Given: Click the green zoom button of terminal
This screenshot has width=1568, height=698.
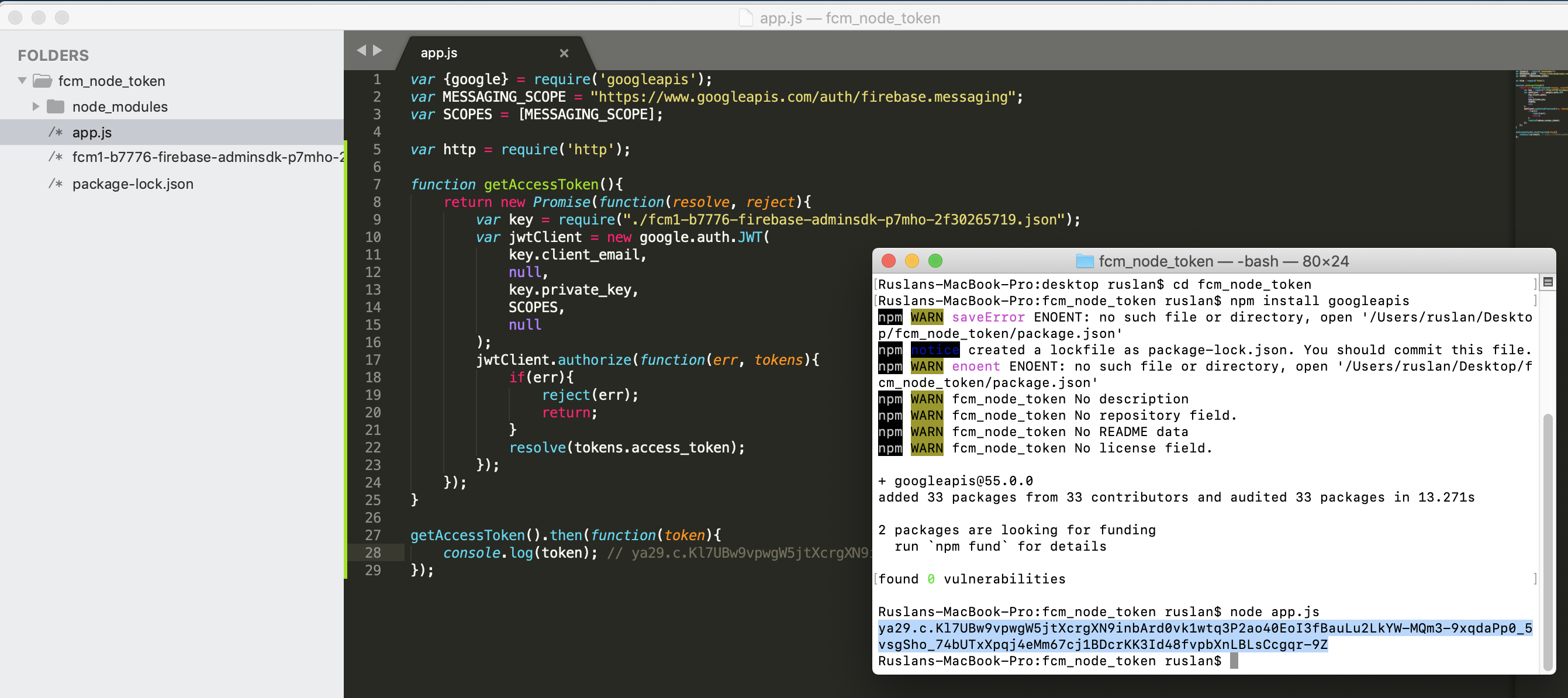Looking at the screenshot, I should point(935,261).
